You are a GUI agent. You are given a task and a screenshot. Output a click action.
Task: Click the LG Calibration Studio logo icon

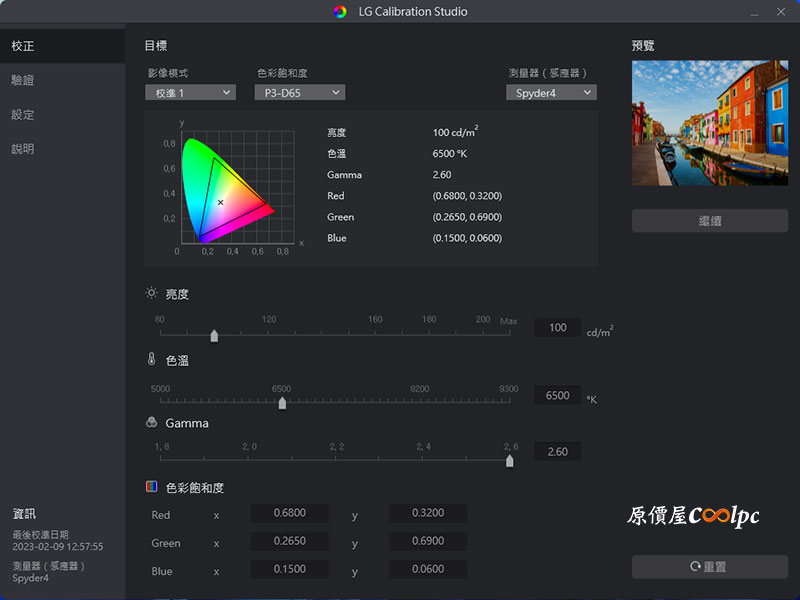(x=340, y=12)
